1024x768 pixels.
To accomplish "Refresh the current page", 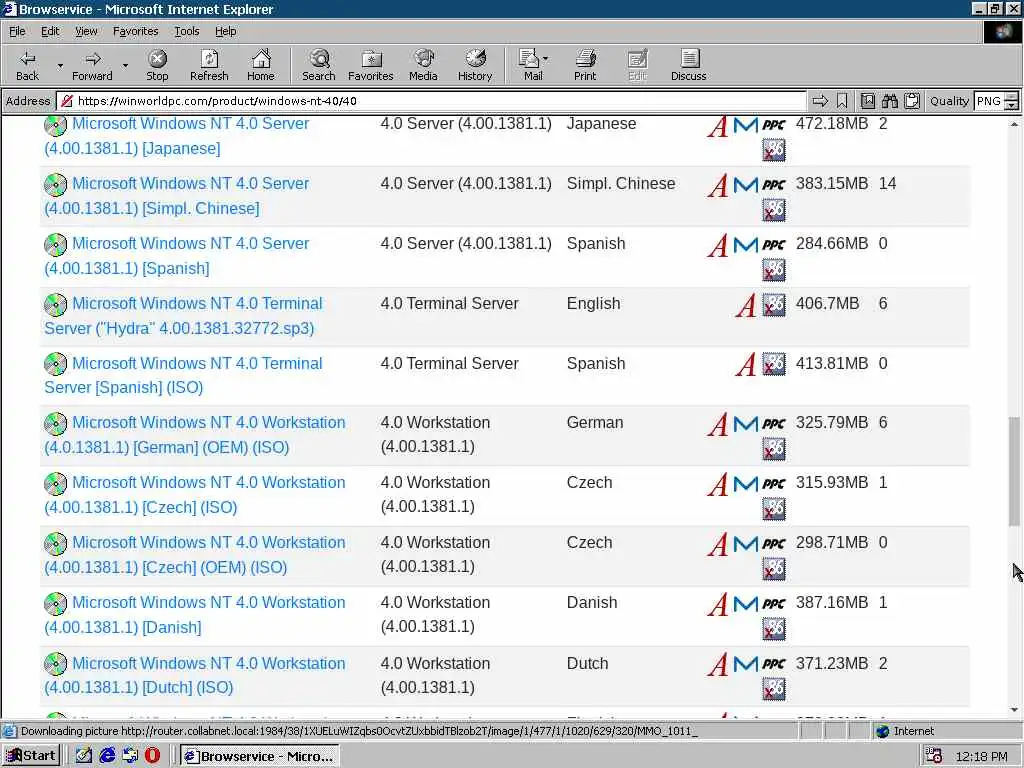I will click(x=209, y=65).
